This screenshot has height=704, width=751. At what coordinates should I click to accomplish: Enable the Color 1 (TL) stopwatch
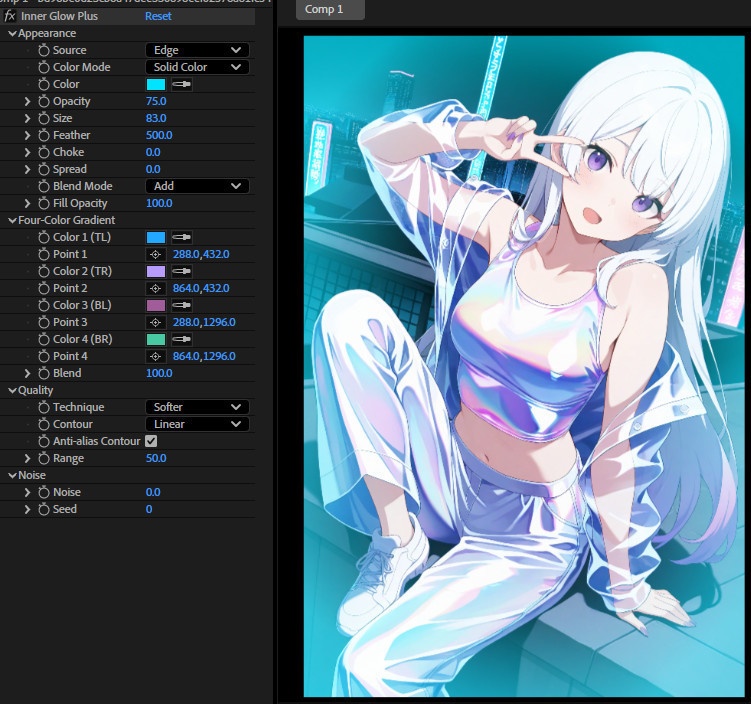(x=44, y=237)
